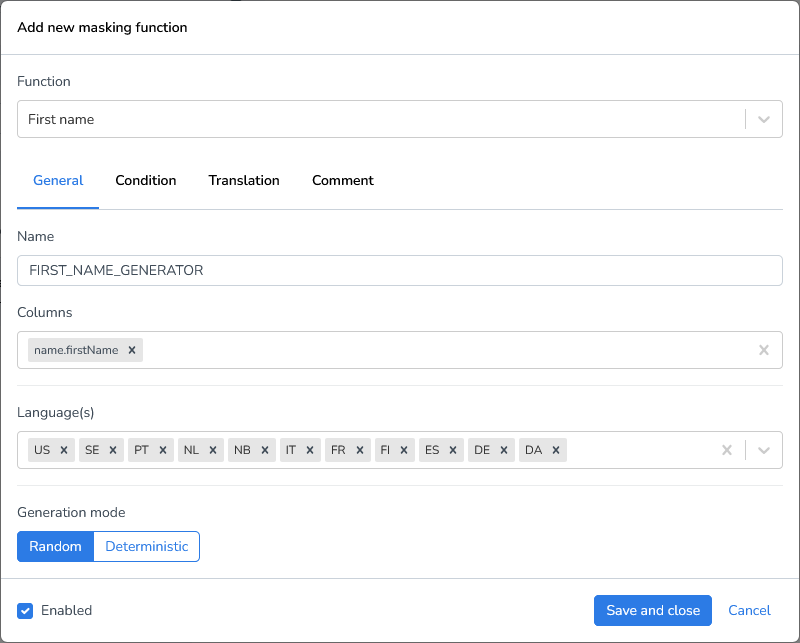Remove the US language tag

point(63,450)
